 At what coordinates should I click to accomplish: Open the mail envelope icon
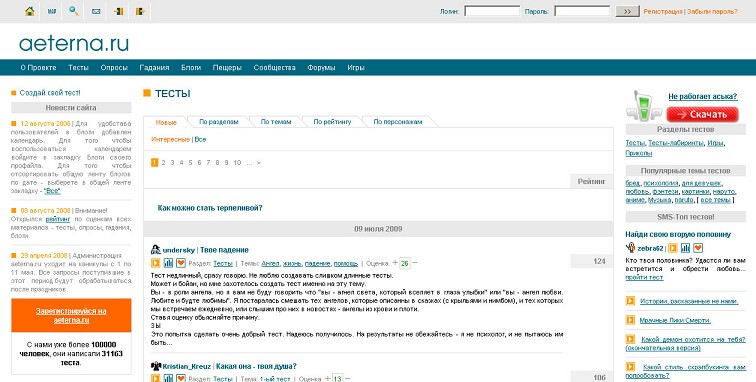coord(96,11)
